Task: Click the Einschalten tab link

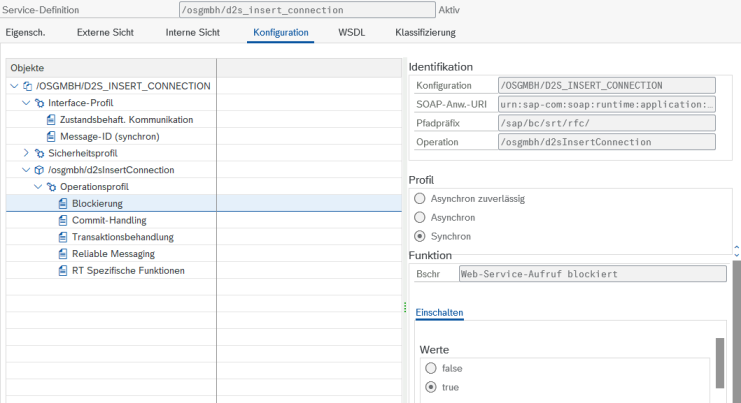Action: pyautogui.click(x=439, y=313)
